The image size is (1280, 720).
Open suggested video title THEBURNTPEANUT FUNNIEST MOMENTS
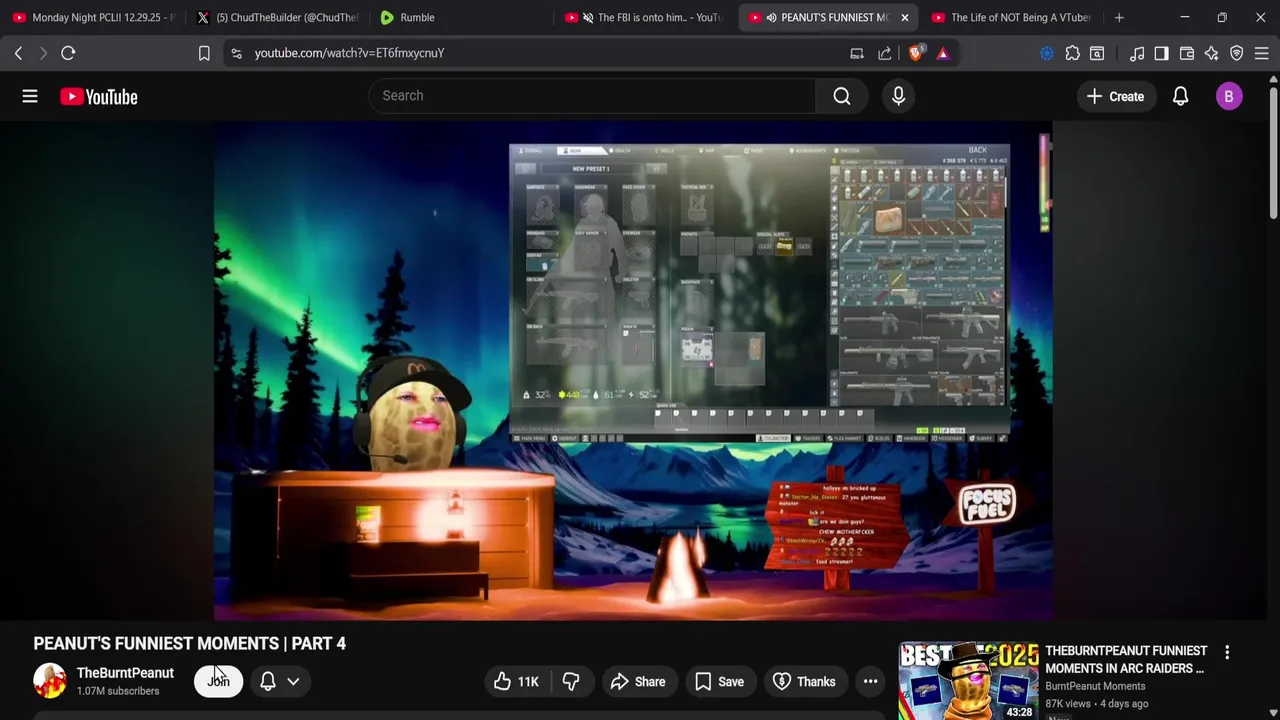pyautogui.click(x=1126, y=659)
